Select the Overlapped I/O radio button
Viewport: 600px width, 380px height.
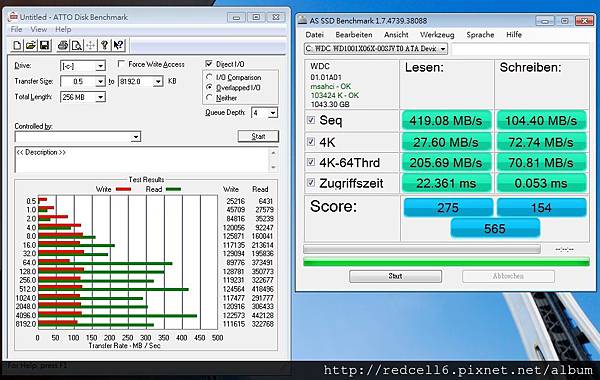[209, 87]
